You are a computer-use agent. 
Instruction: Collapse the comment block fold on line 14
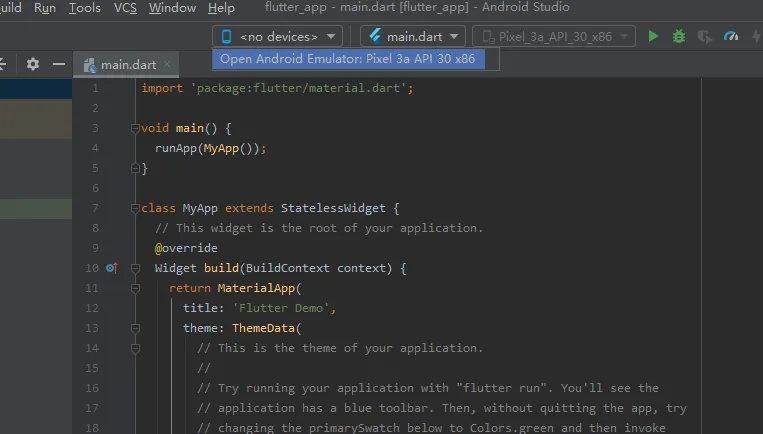click(135, 348)
